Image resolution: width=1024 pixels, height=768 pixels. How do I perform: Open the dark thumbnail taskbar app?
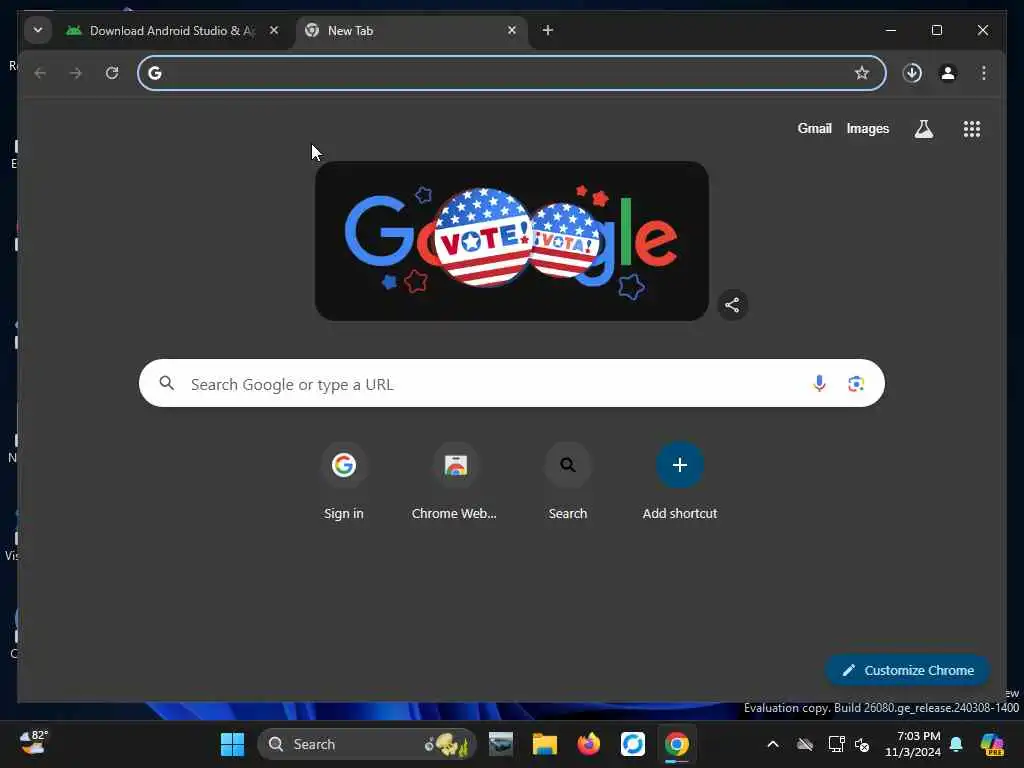(x=501, y=744)
